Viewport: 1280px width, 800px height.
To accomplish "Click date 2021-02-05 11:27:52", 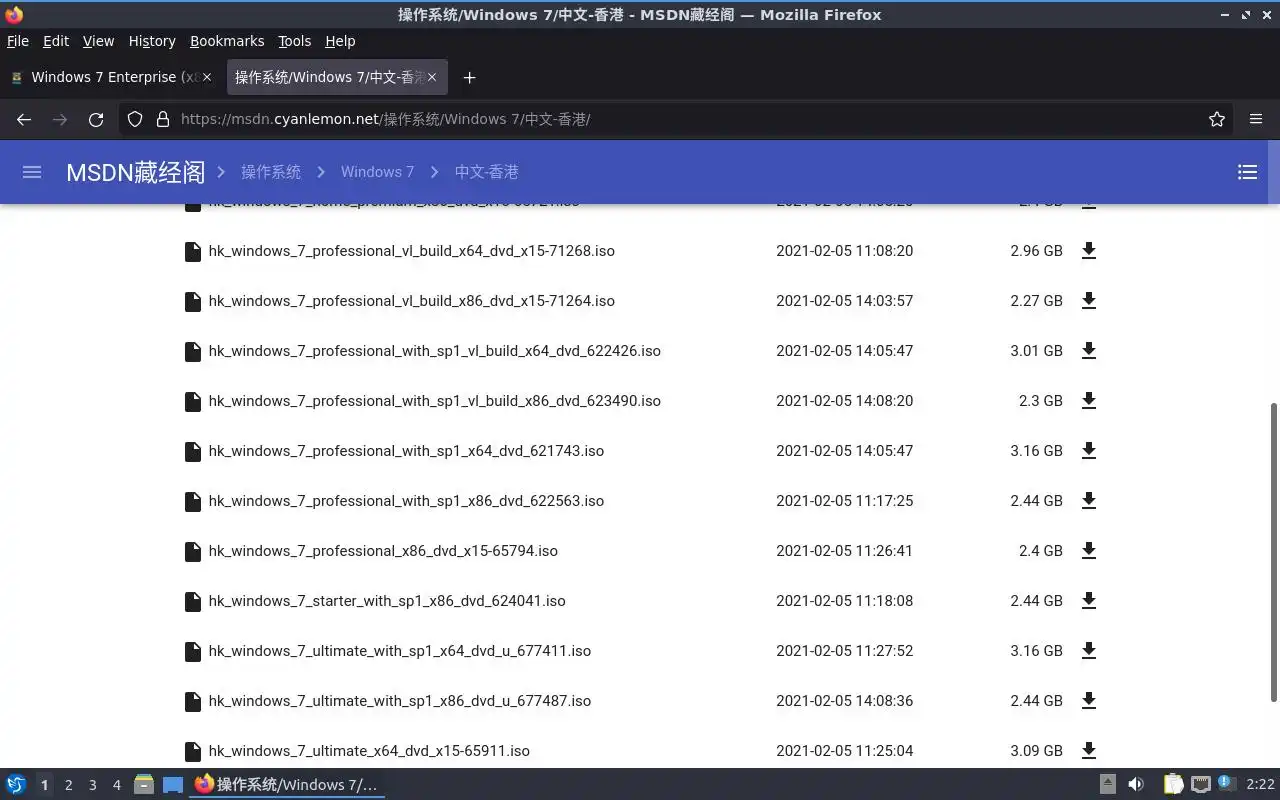I will pos(844,651).
